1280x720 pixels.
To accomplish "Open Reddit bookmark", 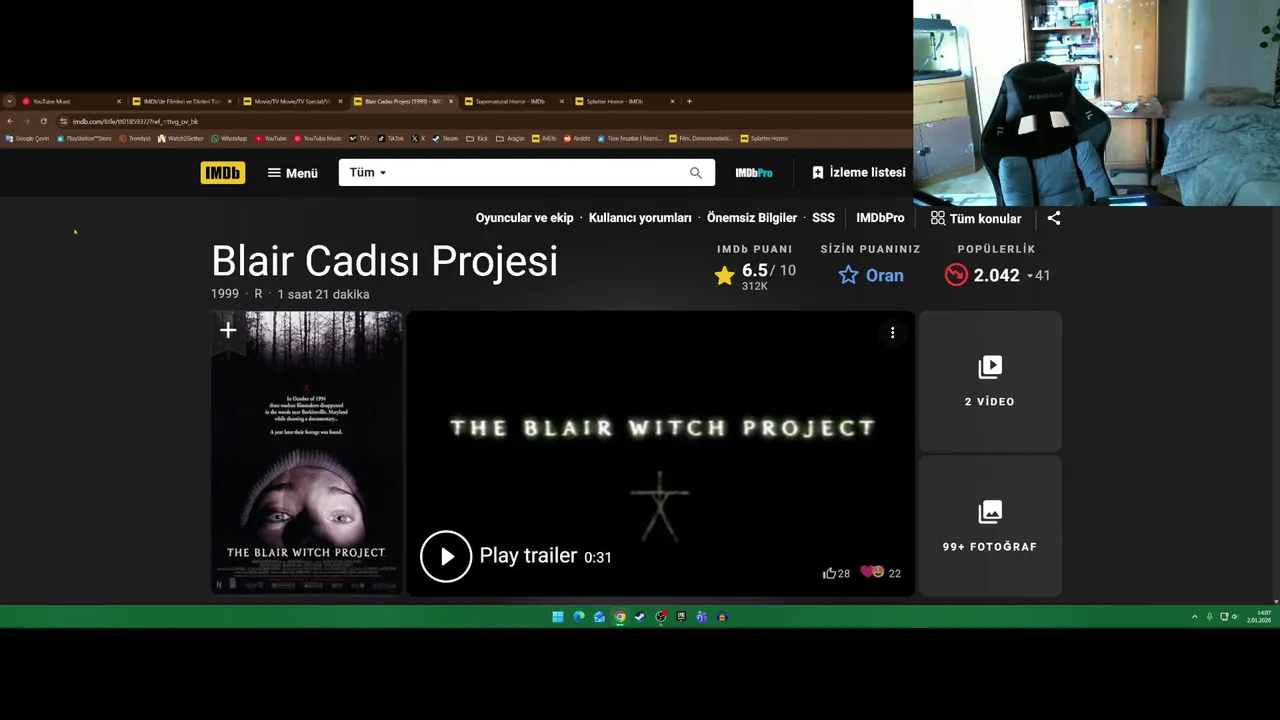I will pyautogui.click(x=577, y=138).
